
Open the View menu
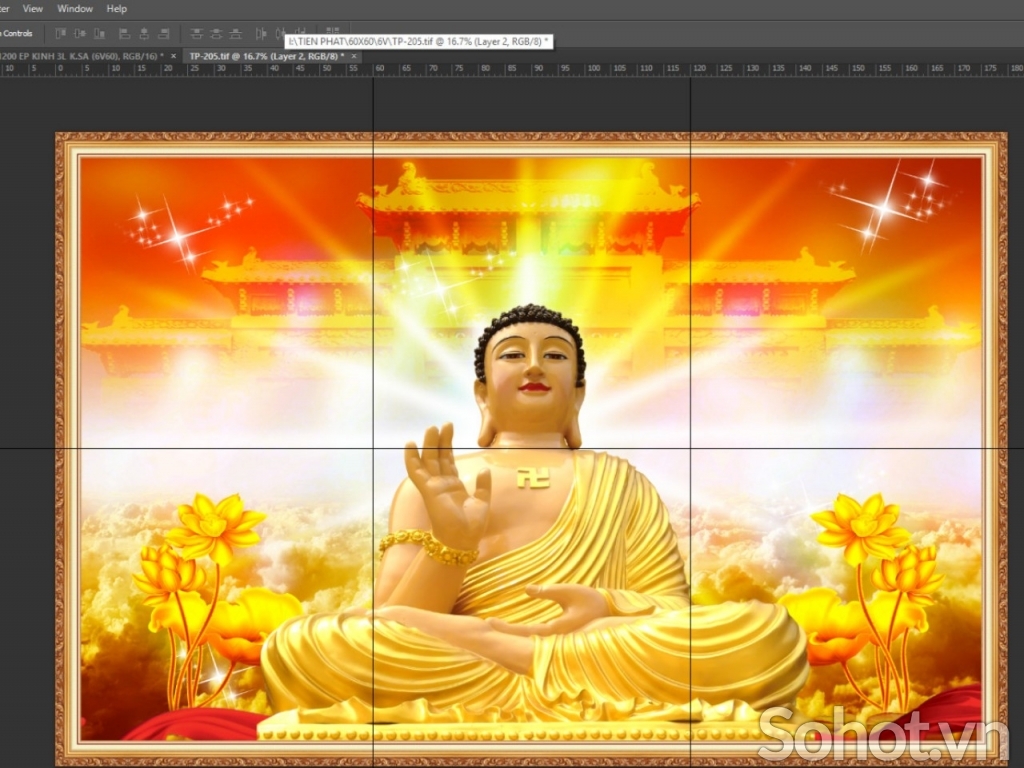[x=33, y=8]
